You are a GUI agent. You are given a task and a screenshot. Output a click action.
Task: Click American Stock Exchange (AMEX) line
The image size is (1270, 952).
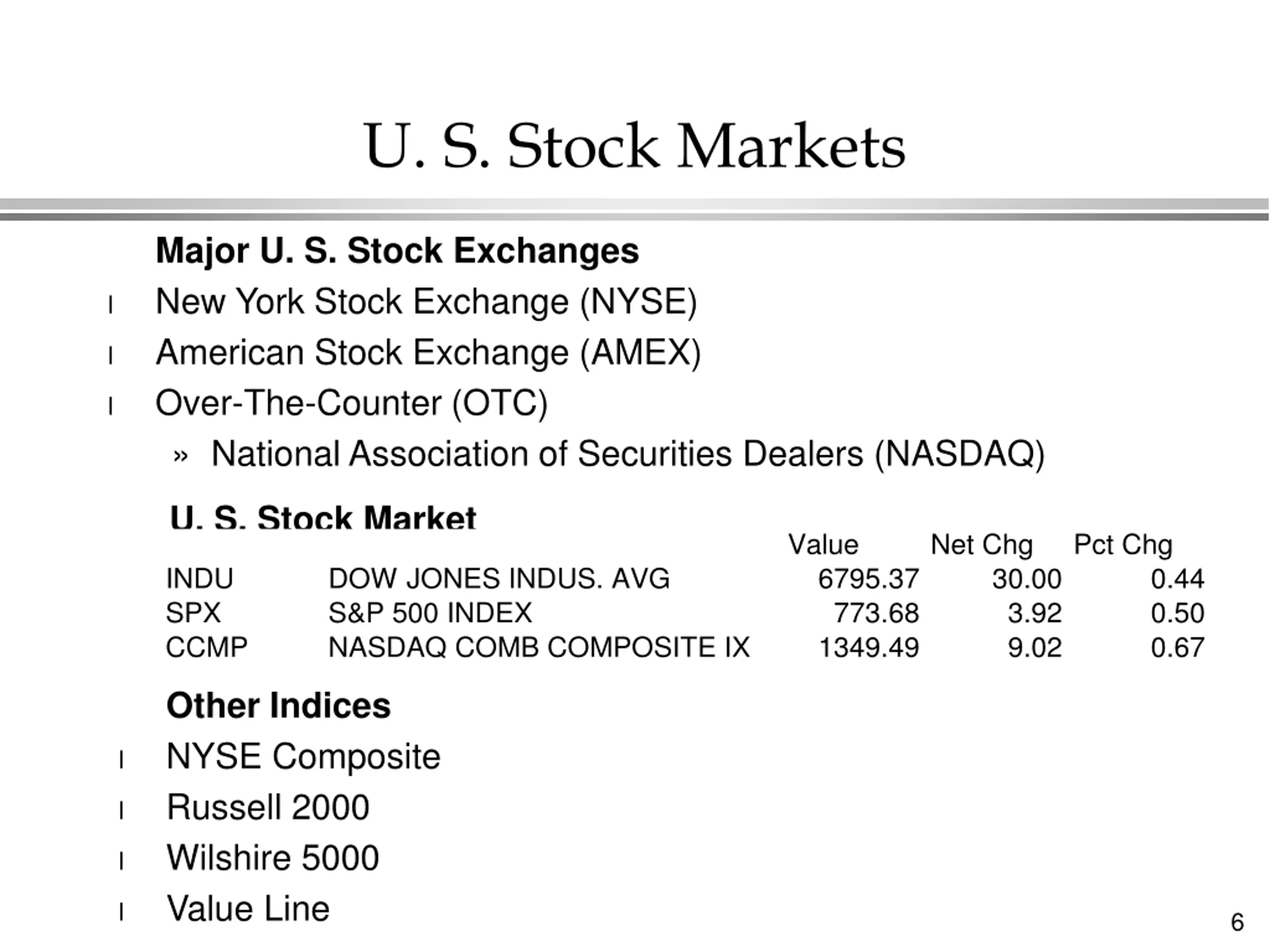428,353
